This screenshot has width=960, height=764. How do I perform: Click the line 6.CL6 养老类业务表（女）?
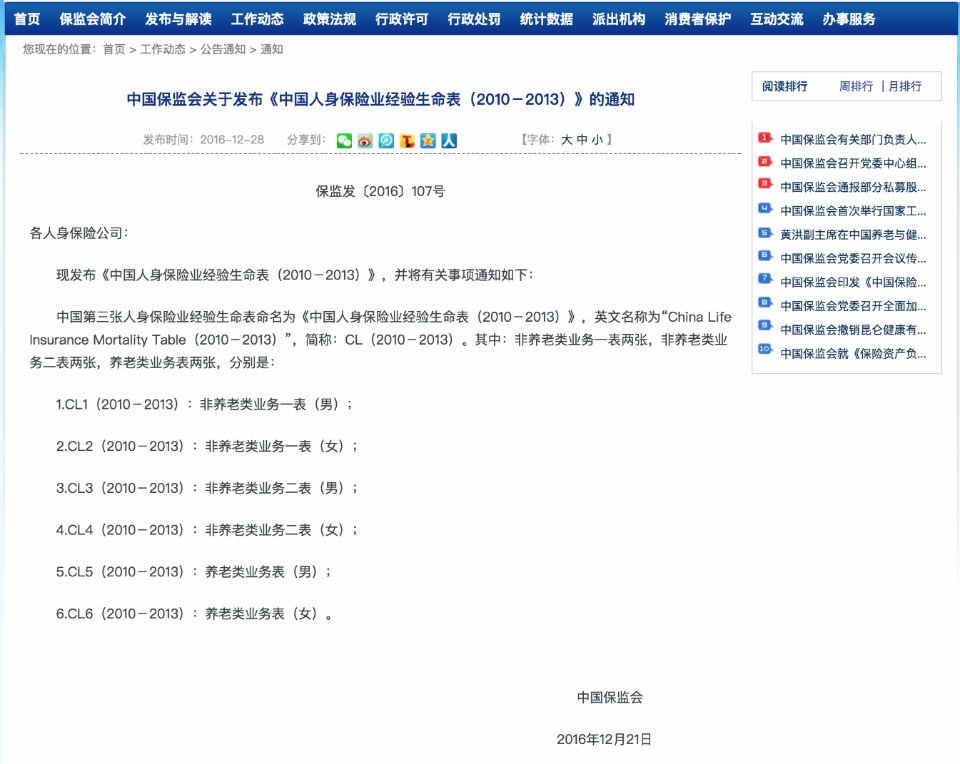pyautogui.click(x=194, y=613)
